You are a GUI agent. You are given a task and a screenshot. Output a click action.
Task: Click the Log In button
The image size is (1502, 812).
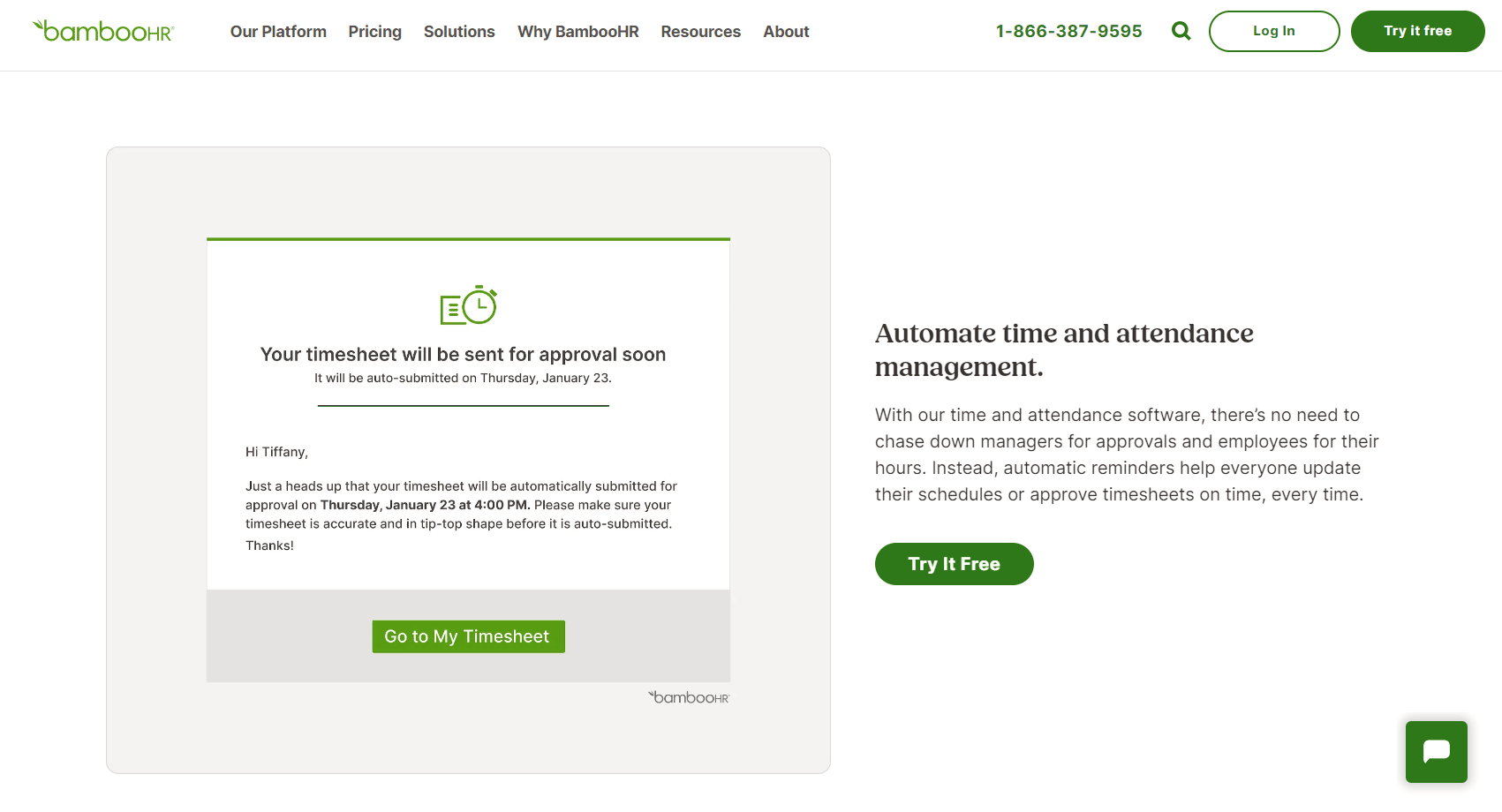[1273, 31]
